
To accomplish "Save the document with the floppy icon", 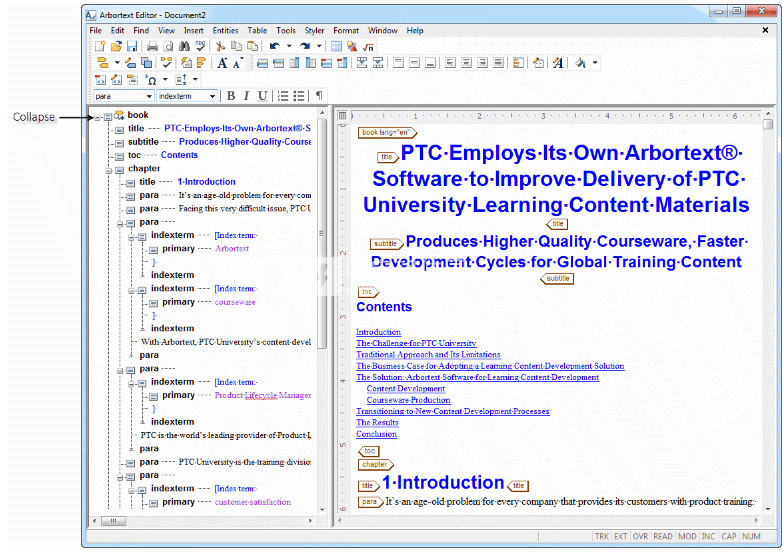I will [x=132, y=46].
